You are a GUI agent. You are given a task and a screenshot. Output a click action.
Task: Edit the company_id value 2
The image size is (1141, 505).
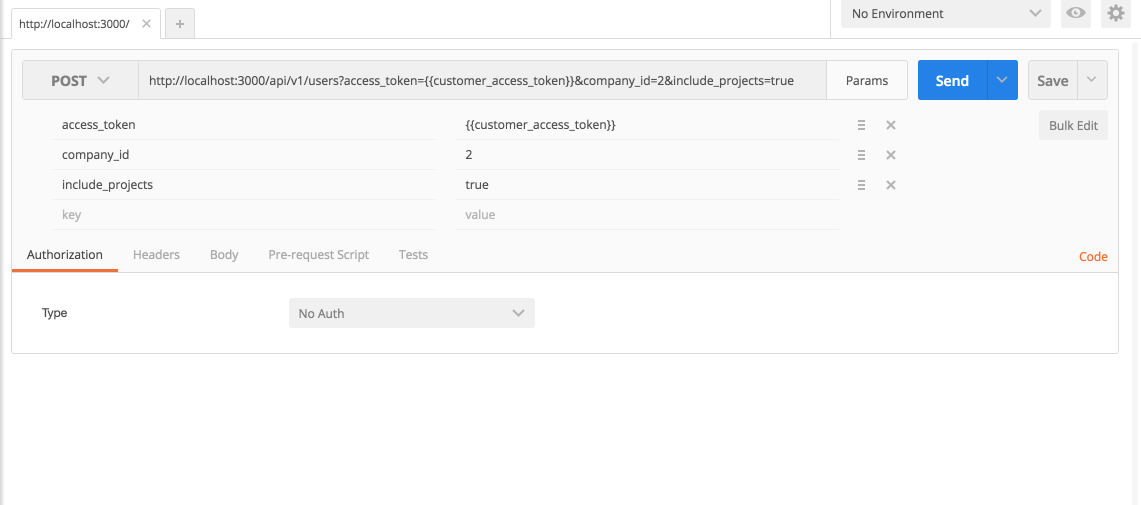647,155
